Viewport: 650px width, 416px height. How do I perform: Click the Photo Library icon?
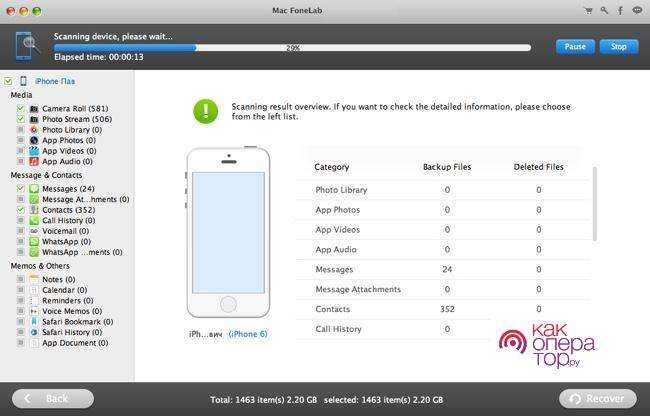34,130
